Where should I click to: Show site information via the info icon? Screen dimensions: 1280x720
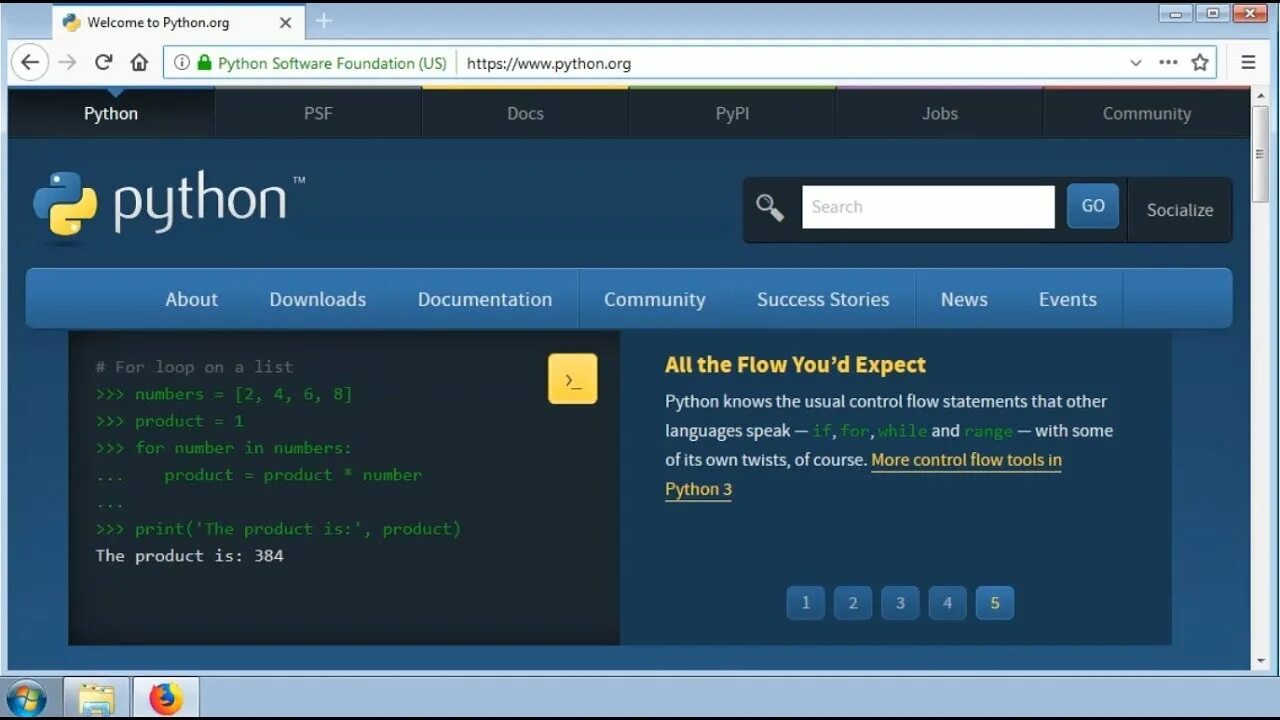coord(182,63)
